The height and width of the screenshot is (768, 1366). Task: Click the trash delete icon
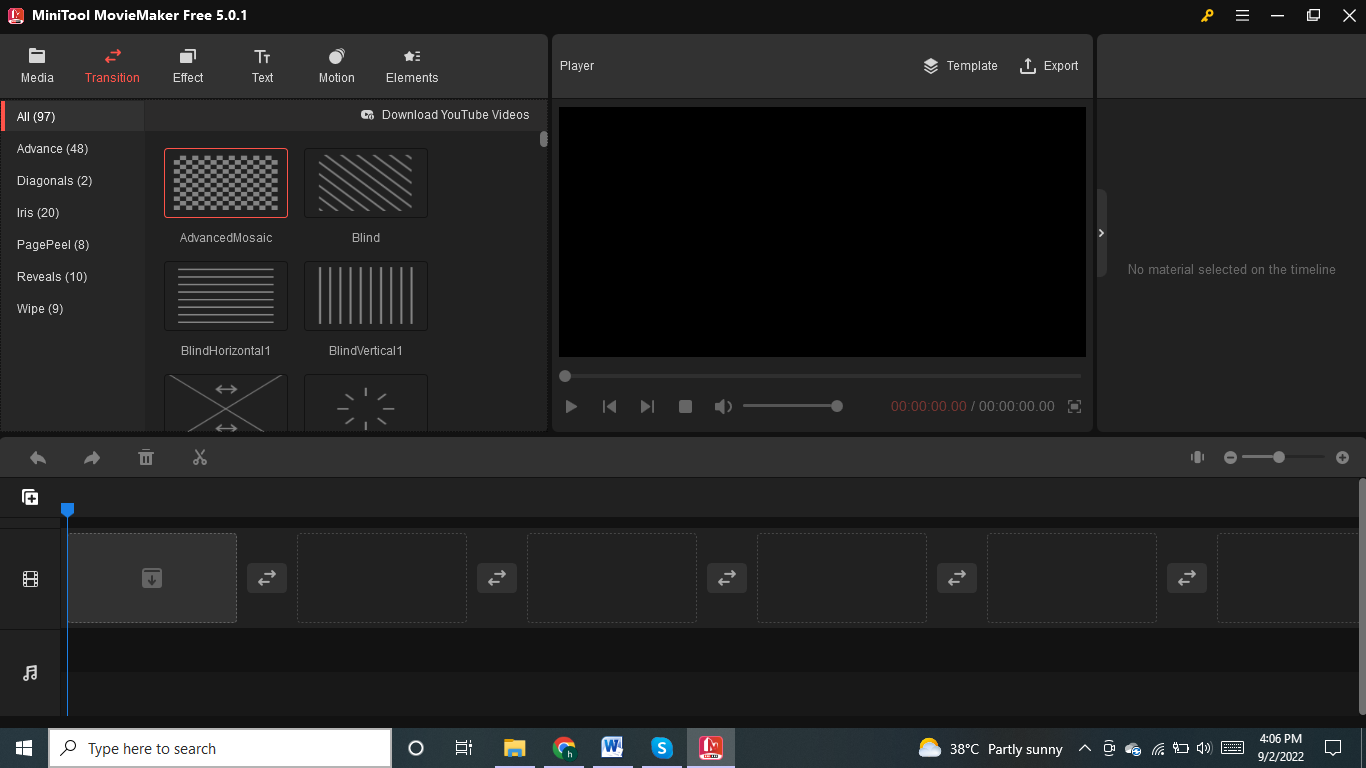[x=146, y=458]
